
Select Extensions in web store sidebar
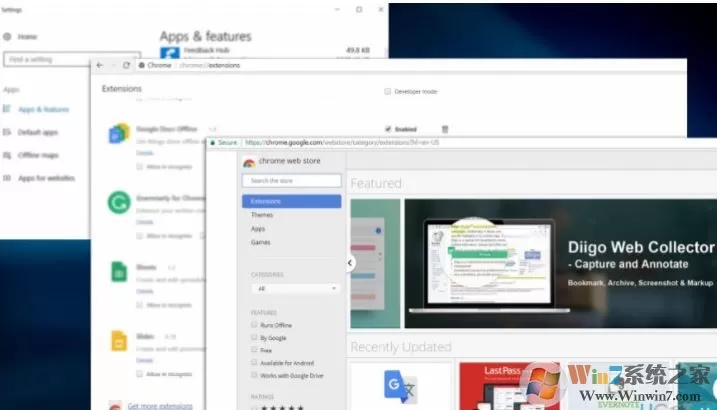pos(291,201)
